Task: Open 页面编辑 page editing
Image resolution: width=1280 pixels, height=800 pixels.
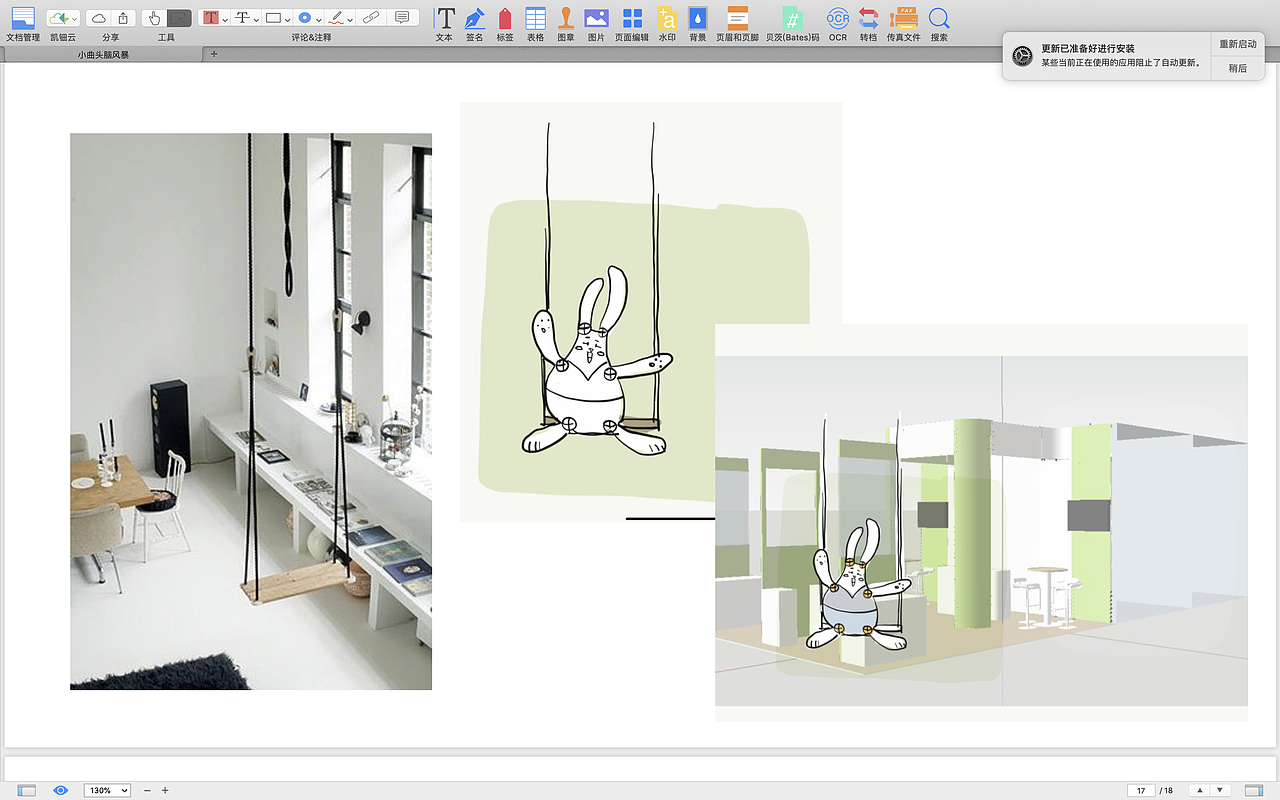Action: pyautogui.click(x=632, y=24)
